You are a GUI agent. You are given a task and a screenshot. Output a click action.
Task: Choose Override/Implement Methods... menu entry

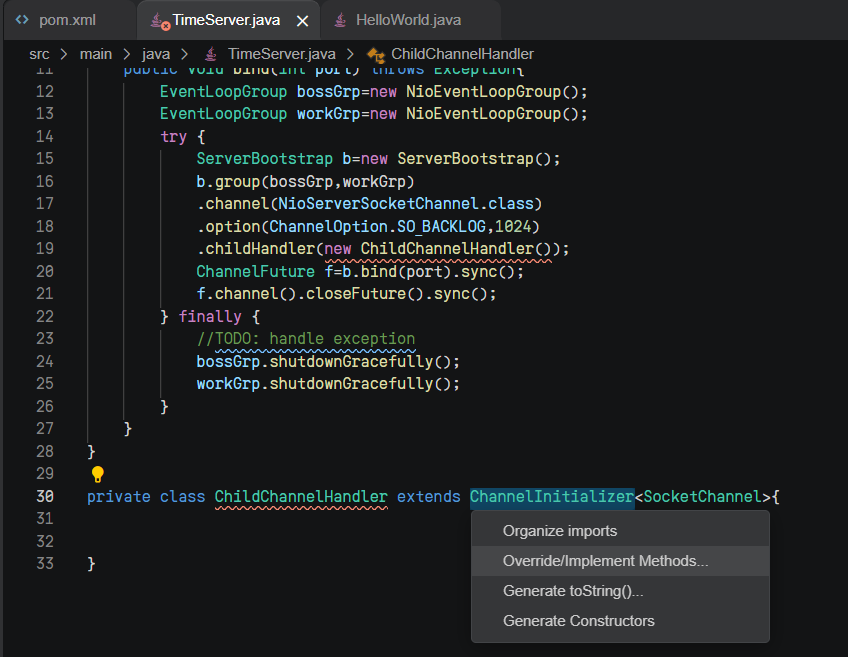[605, 561]
